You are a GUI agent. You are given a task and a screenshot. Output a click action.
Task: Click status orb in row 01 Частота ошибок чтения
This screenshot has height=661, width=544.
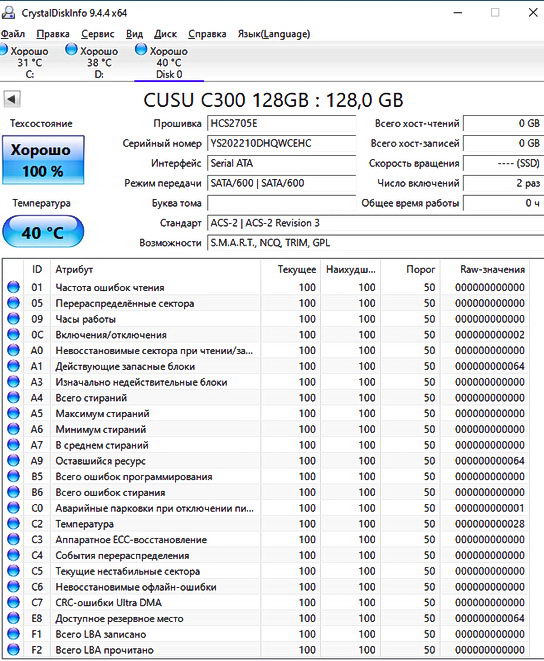13,287
